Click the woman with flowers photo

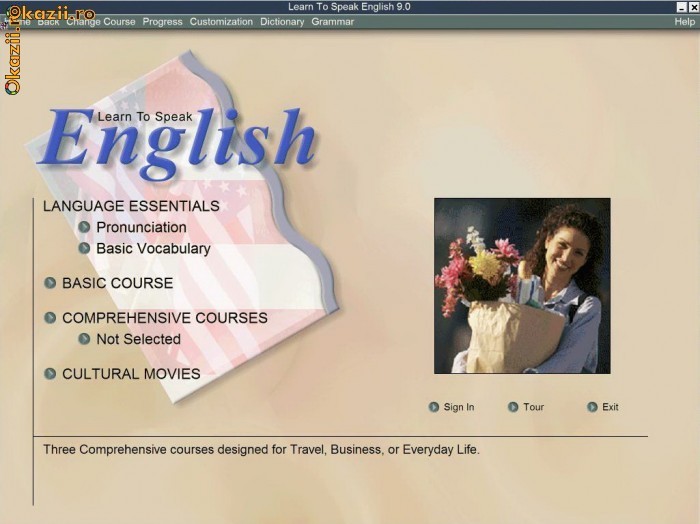tap(522, 286)
